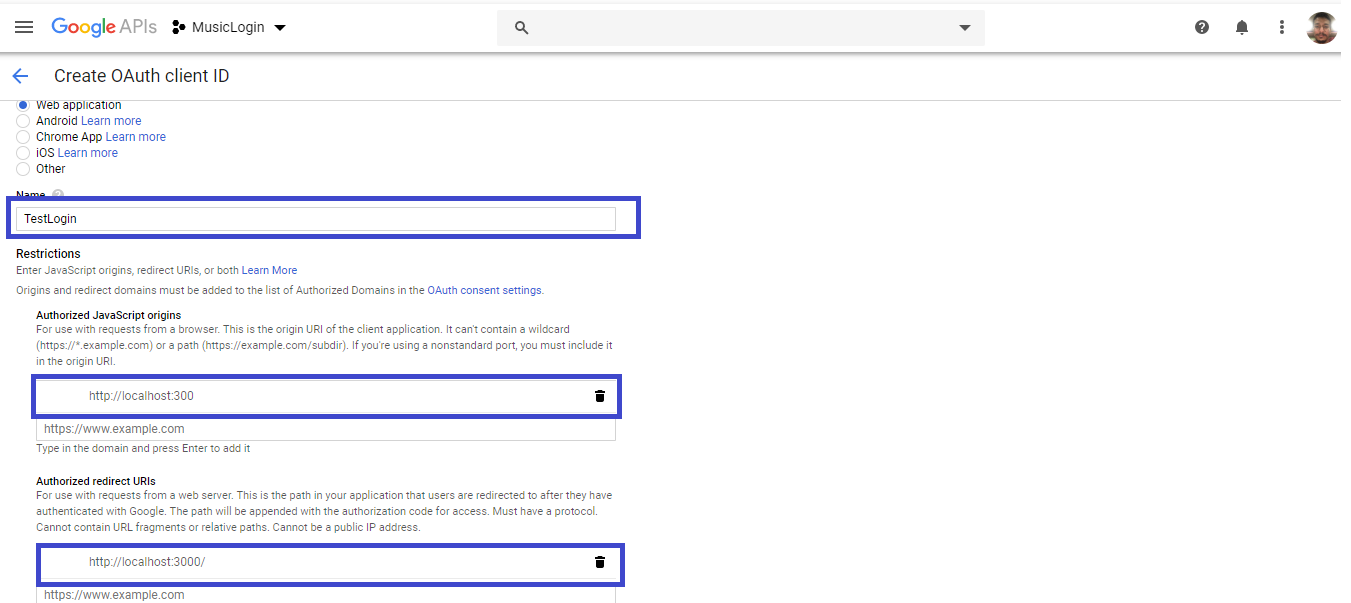The width and height of the screenshot is (1351, 603).
Task: Open Learn More link under Restrictions
Action: pos(269,270)
